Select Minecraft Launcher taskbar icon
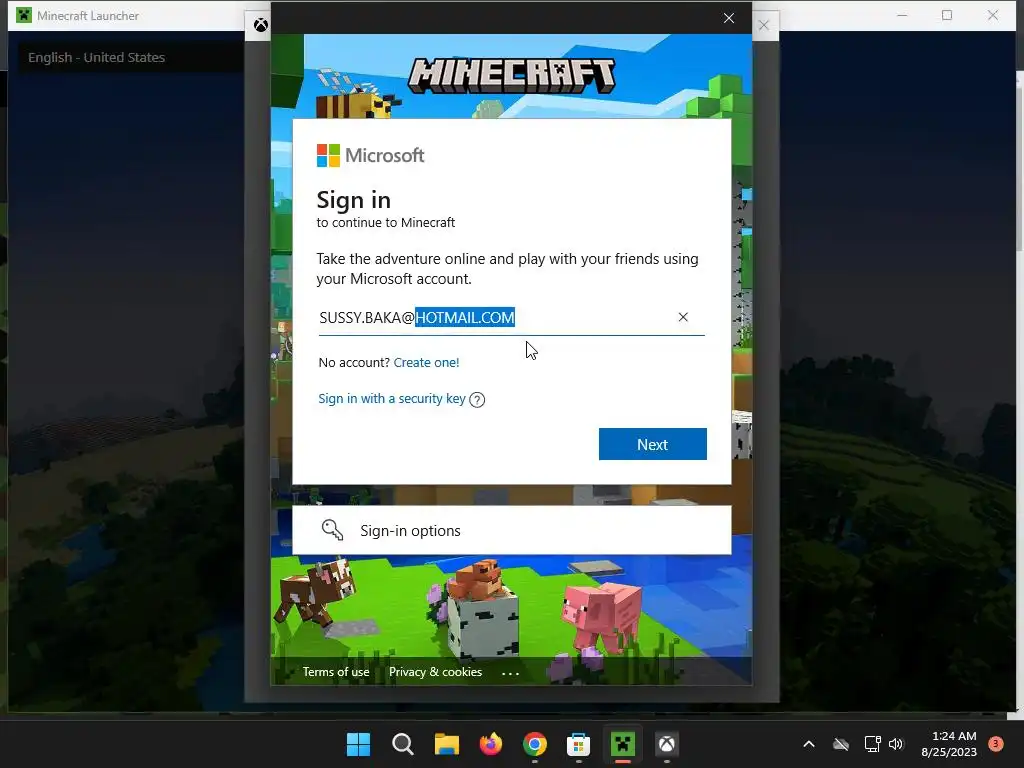Image resolution: width=1024 pixels, height=768 pixels. click(x=623, y=744)
